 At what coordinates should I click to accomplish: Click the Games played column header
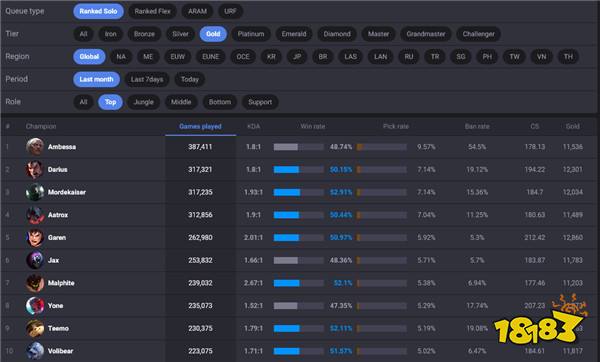[200, 126]
